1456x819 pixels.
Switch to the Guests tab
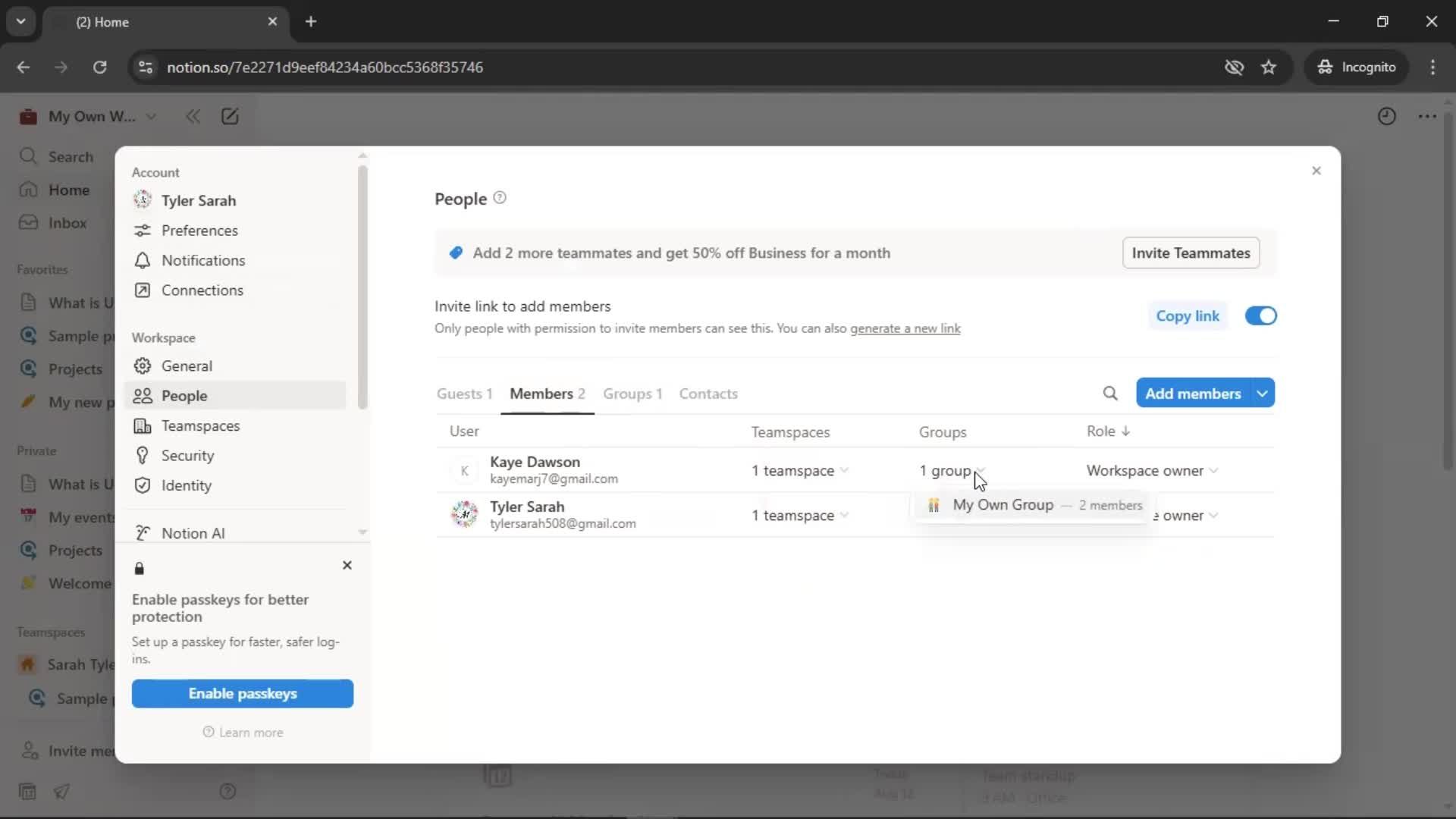coord(464,394)
